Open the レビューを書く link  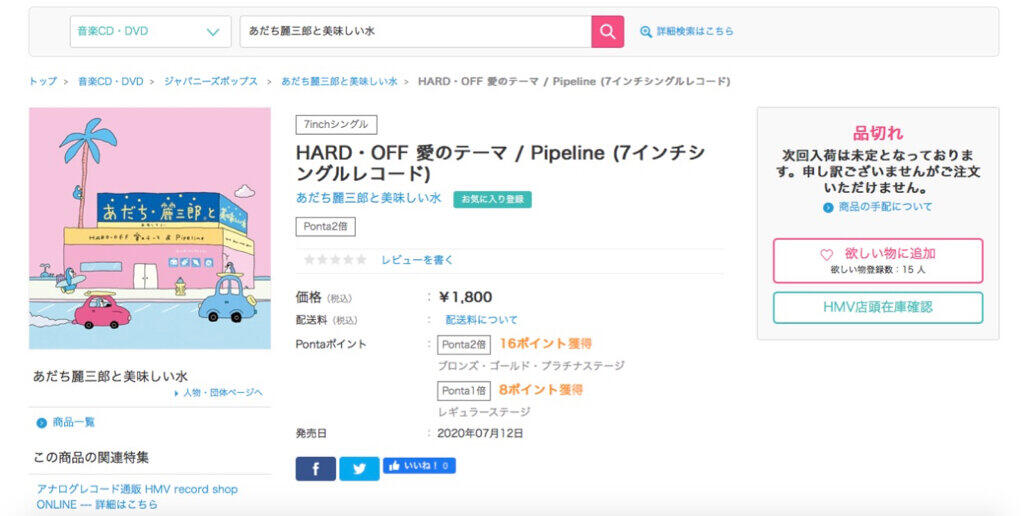coord(417,260)
